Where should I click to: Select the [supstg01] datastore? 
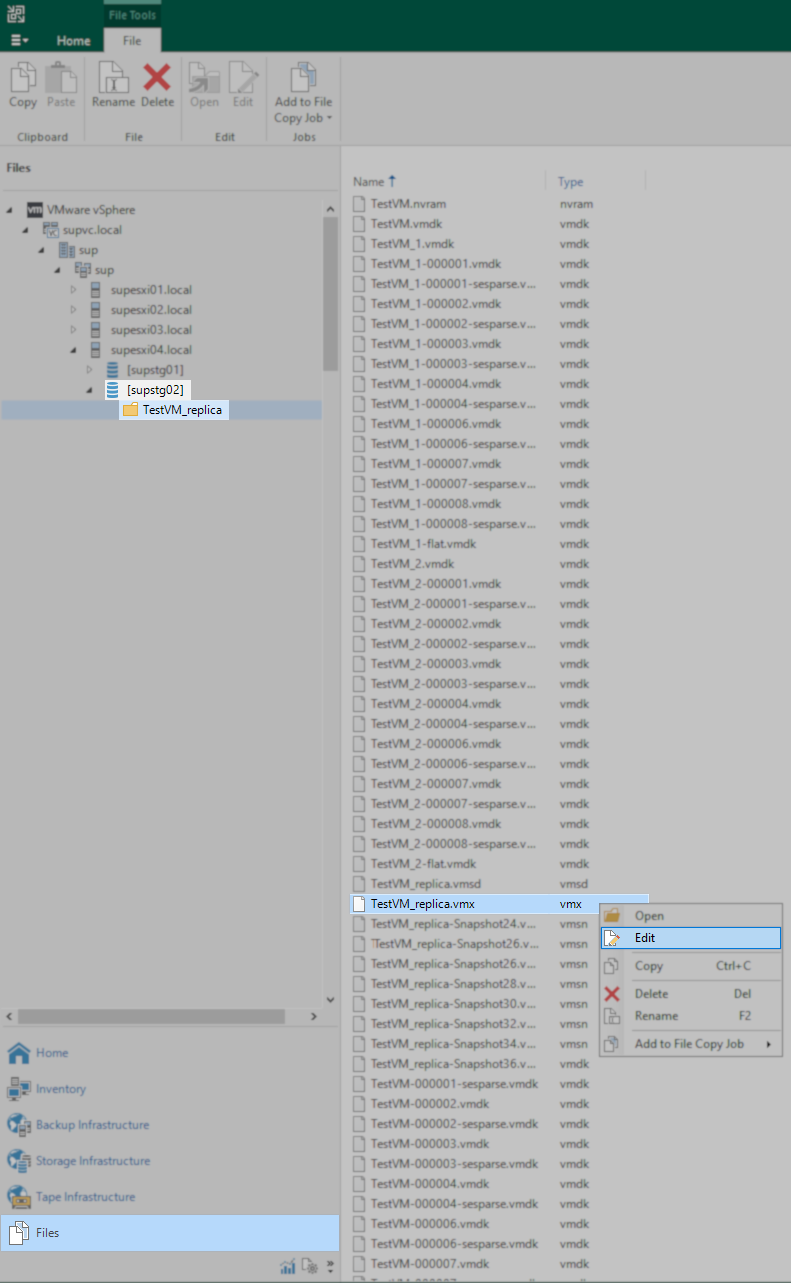[x=155, y=370]
